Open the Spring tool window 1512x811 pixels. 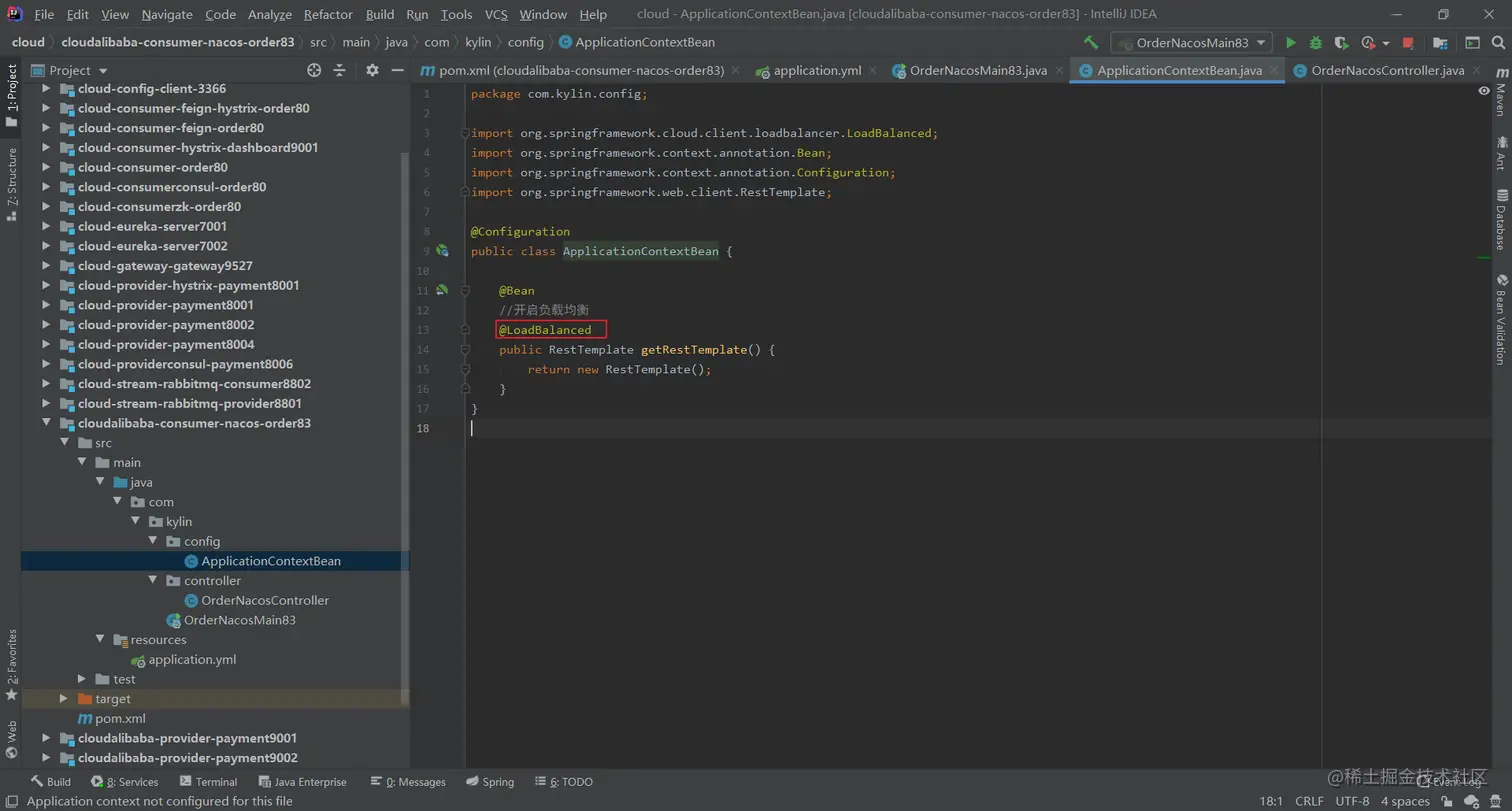[489, 782]
